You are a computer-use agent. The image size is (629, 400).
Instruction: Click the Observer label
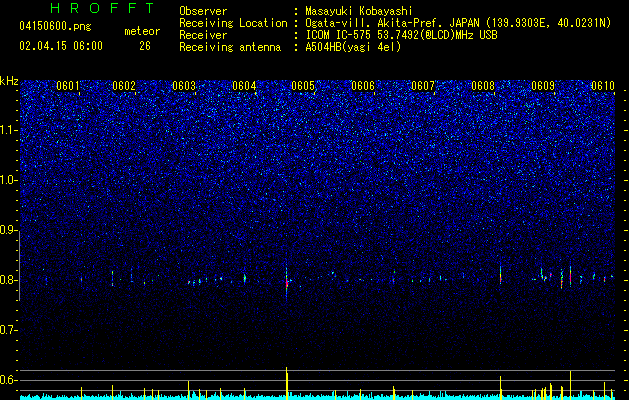203,11
